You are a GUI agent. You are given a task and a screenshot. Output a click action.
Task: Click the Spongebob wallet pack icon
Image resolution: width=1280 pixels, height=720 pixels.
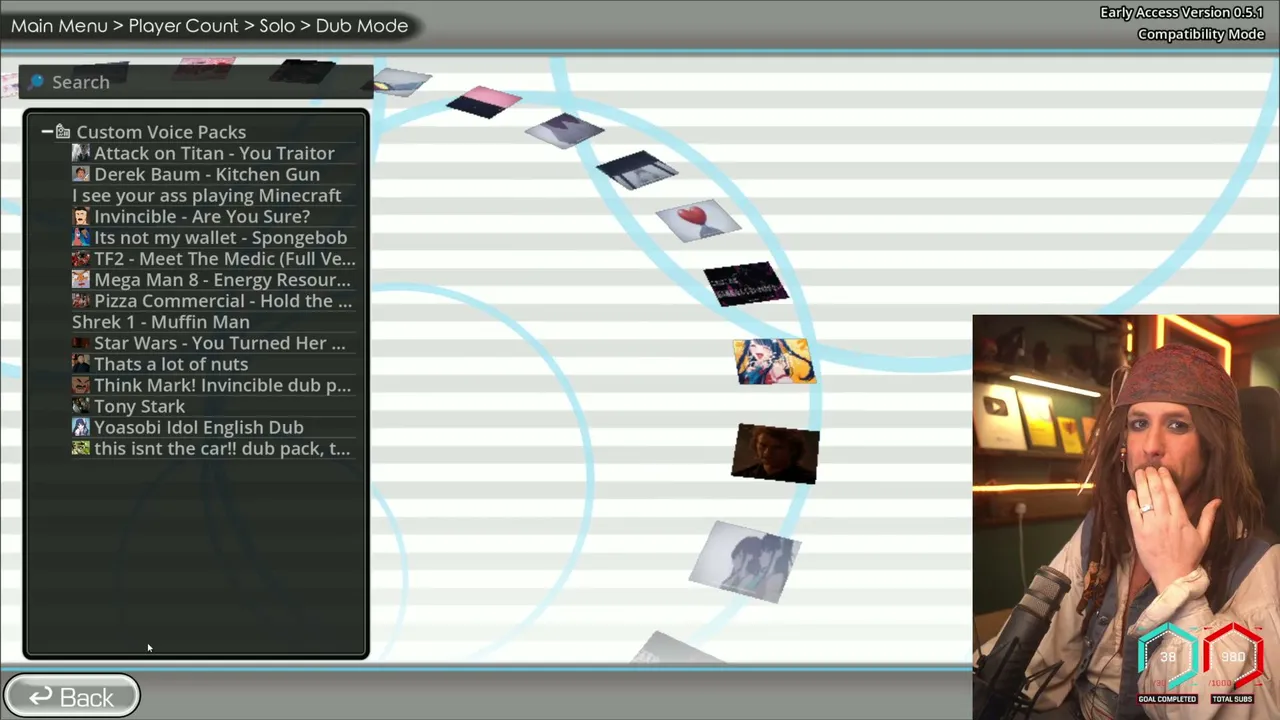click(x=81, y=237)
